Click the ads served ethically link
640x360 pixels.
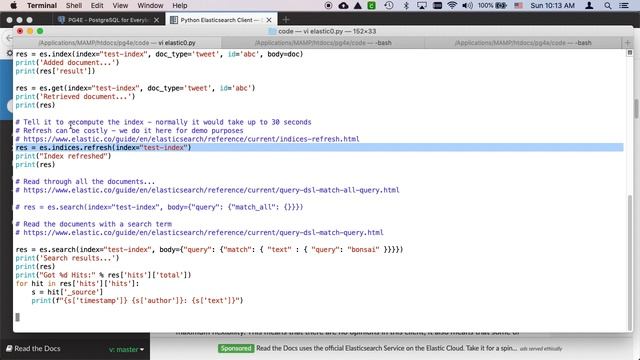click(x=541, y=349)
